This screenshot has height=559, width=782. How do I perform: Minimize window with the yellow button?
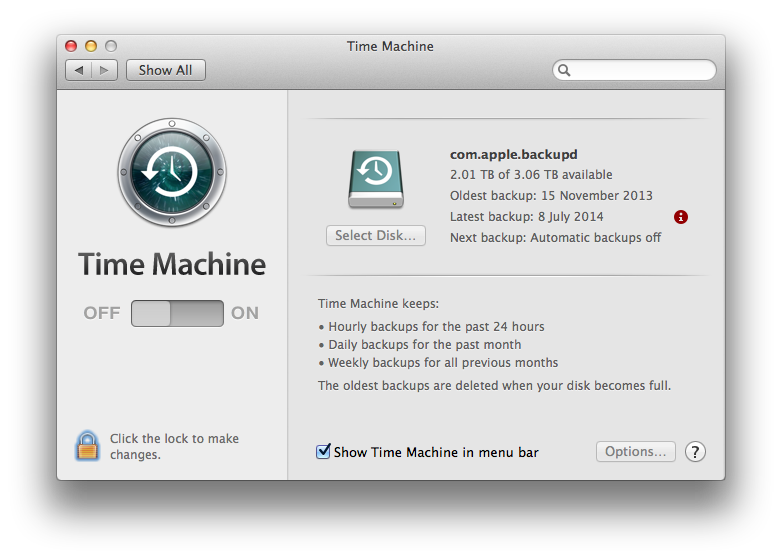coord(91,46)
